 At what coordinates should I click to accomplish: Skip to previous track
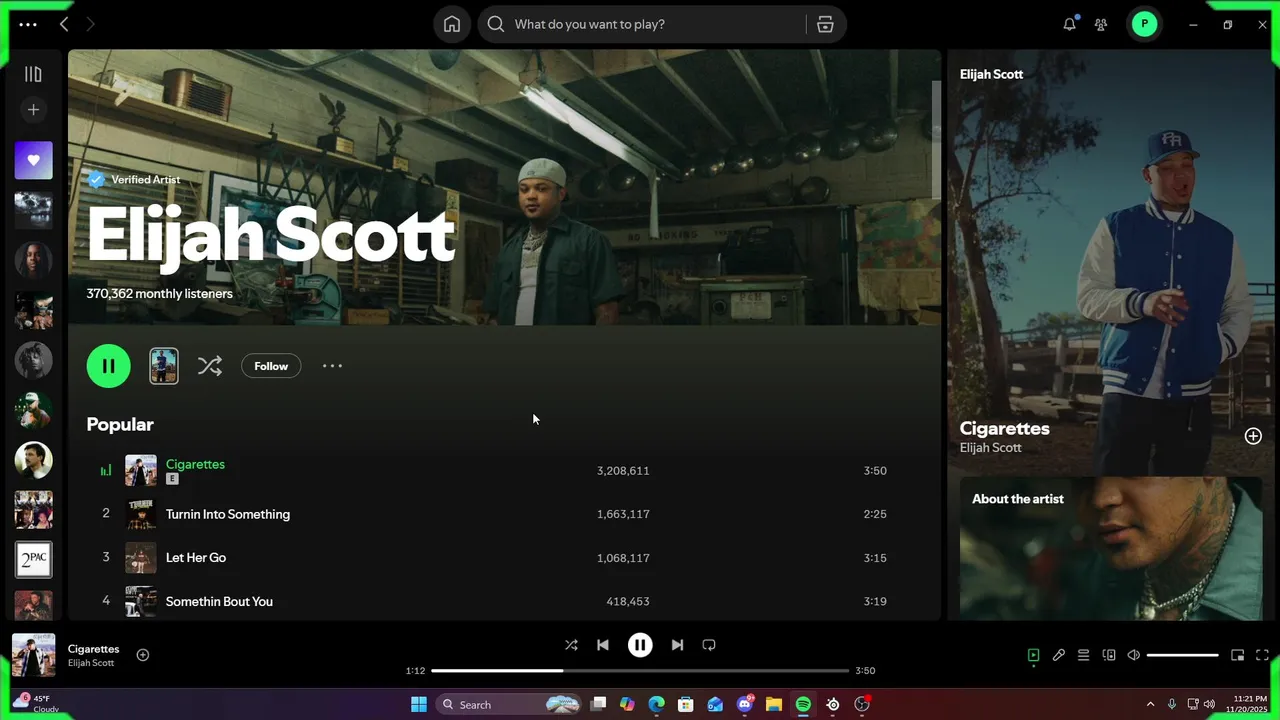pos(603,645)
